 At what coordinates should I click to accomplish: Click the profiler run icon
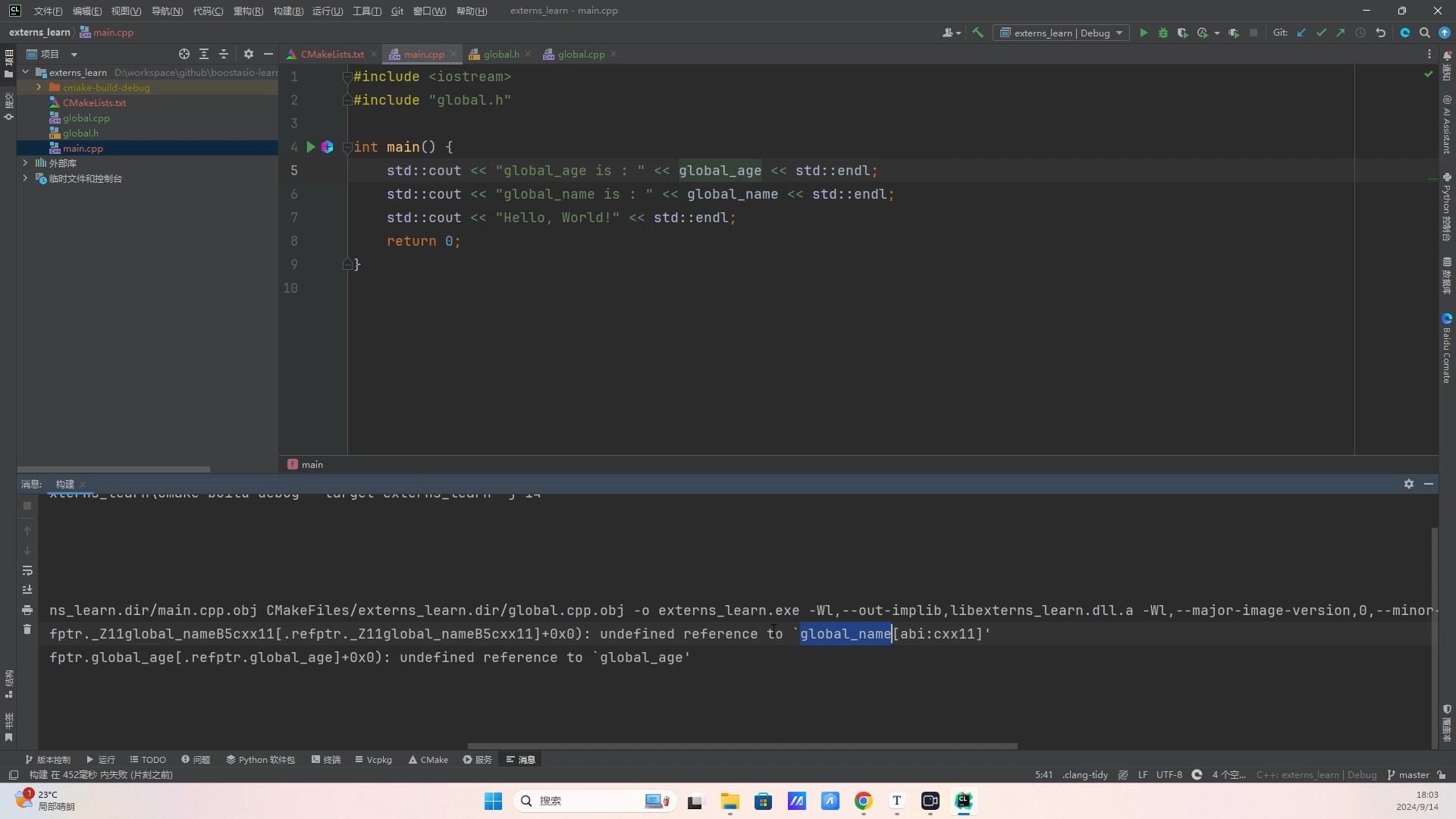coord(1202,33)
